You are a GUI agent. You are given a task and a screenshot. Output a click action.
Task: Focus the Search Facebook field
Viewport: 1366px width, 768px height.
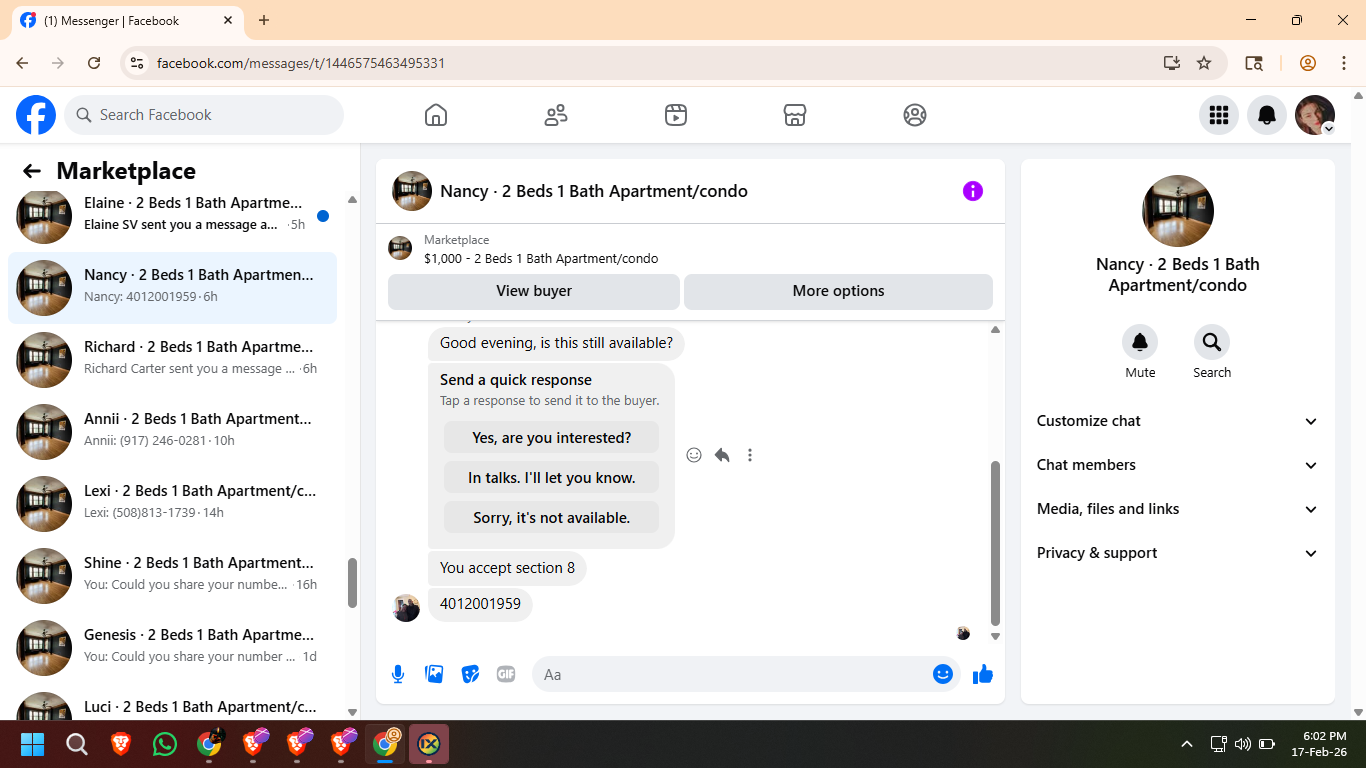pyautogui.click(x=204, y=115)
